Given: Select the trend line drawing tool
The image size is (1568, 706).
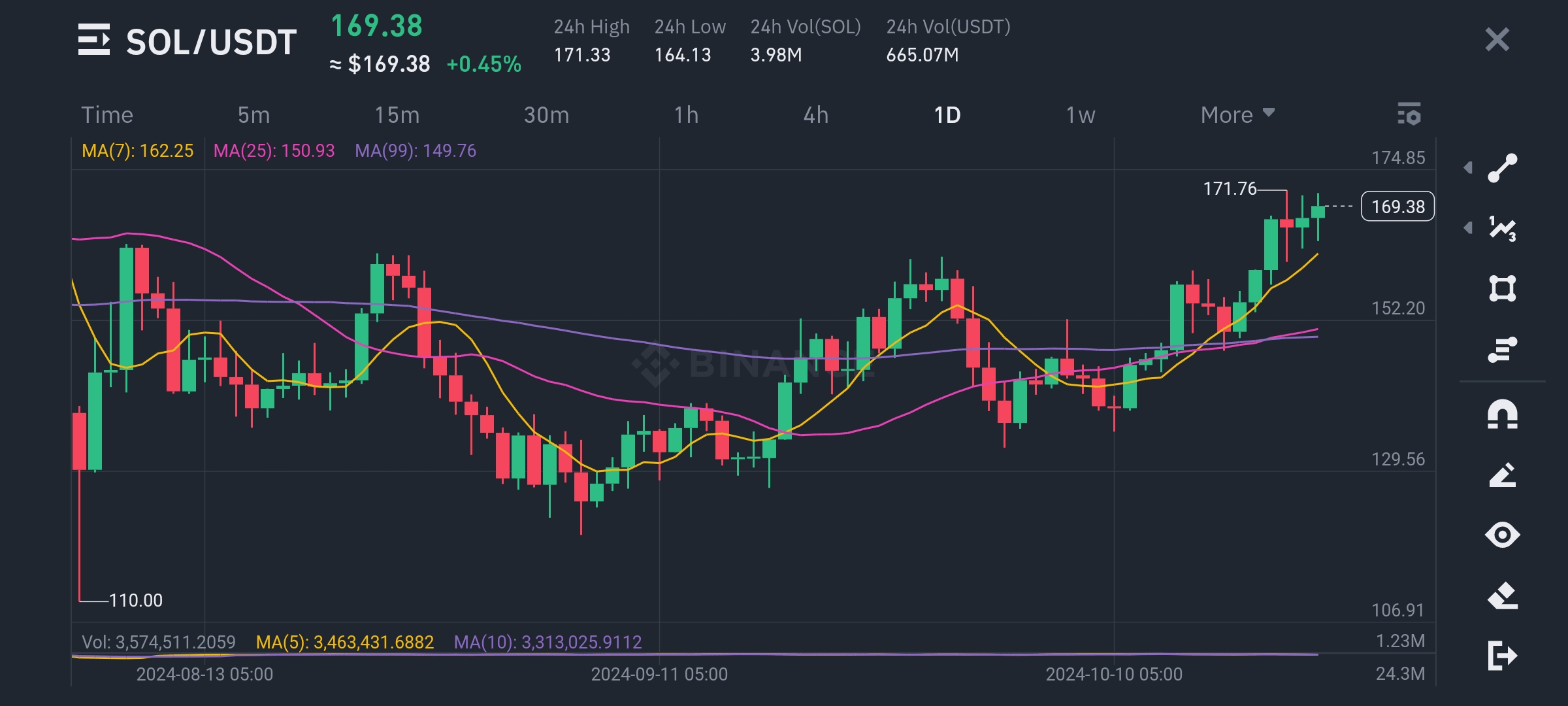Looking at the screenshot, I should (x=1502, y=168).
